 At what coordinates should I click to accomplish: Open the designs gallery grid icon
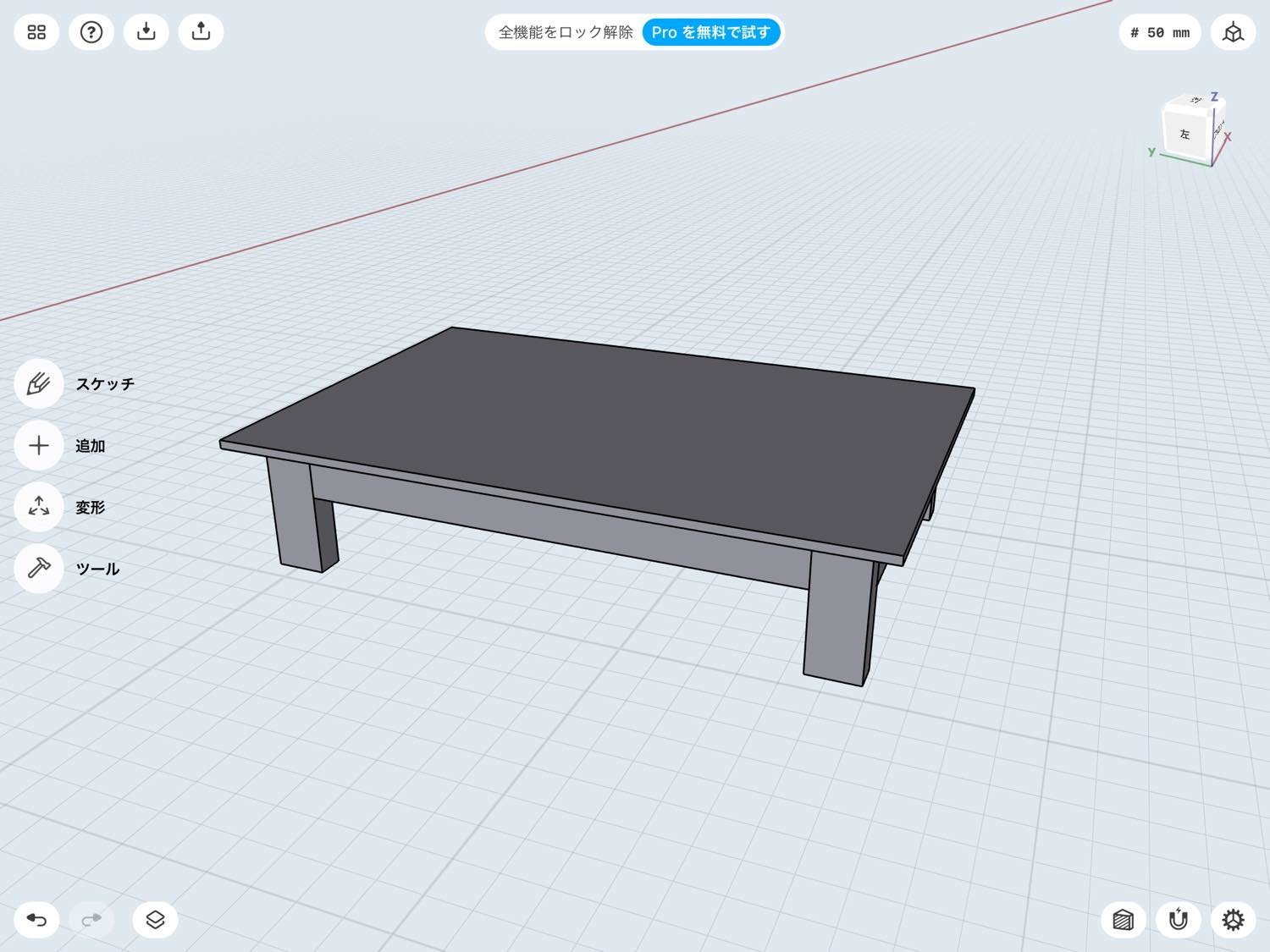click(36, 32)
